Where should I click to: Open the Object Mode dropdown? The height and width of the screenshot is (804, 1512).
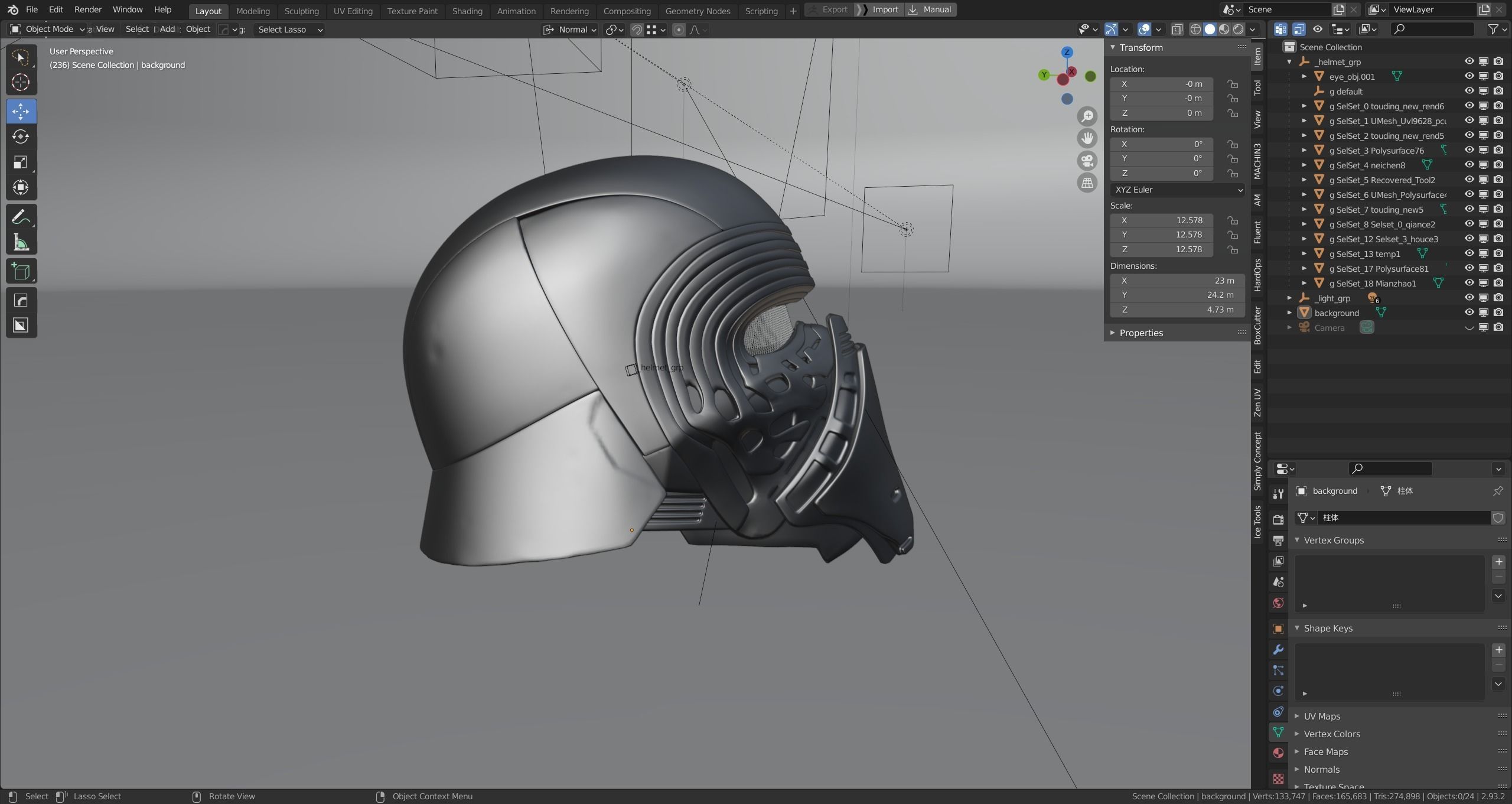point(47,29)
